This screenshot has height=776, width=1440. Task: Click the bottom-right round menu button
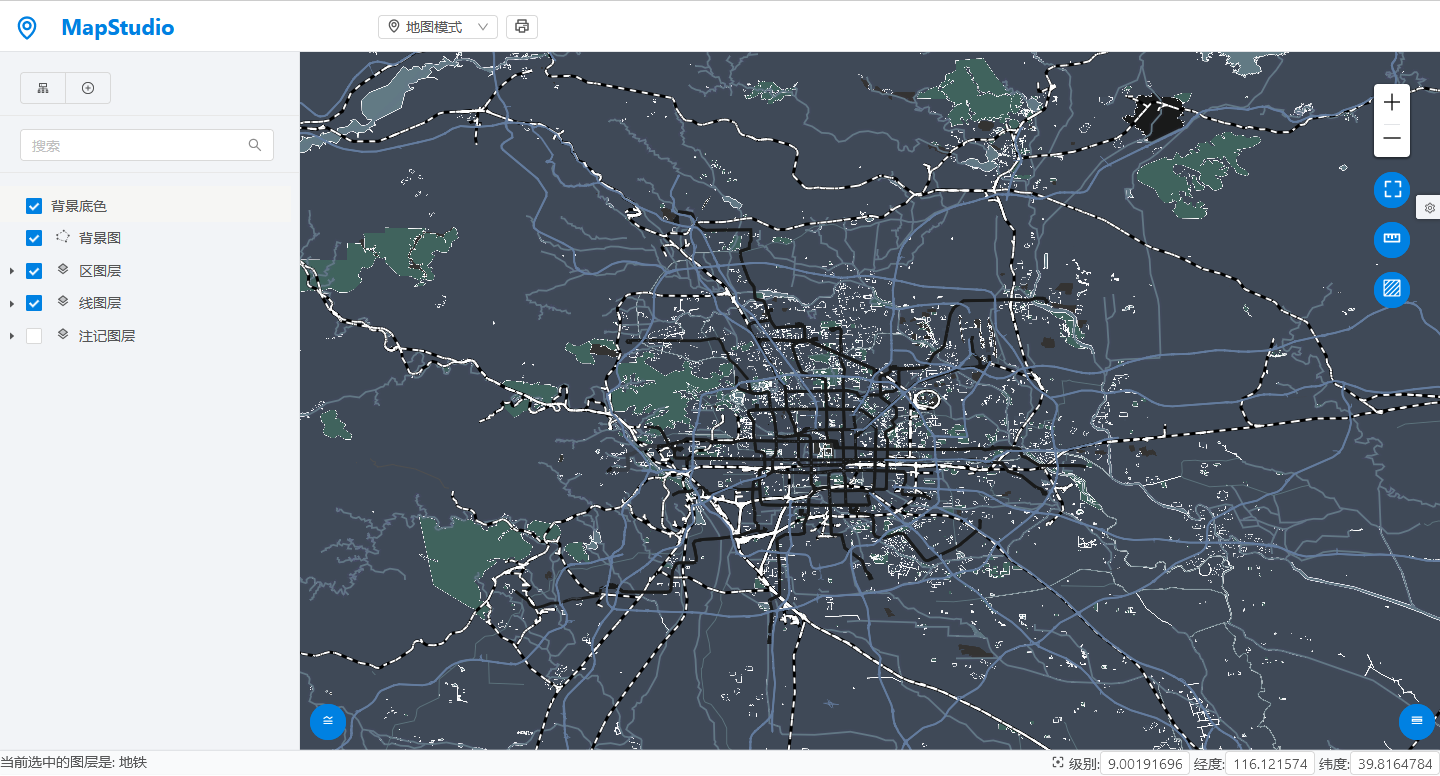click(x=1416, y=721)
